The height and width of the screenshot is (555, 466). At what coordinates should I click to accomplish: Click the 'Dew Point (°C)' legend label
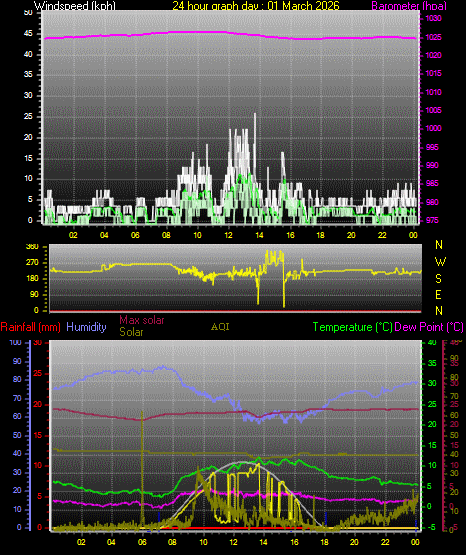click(x=429, y=327)
